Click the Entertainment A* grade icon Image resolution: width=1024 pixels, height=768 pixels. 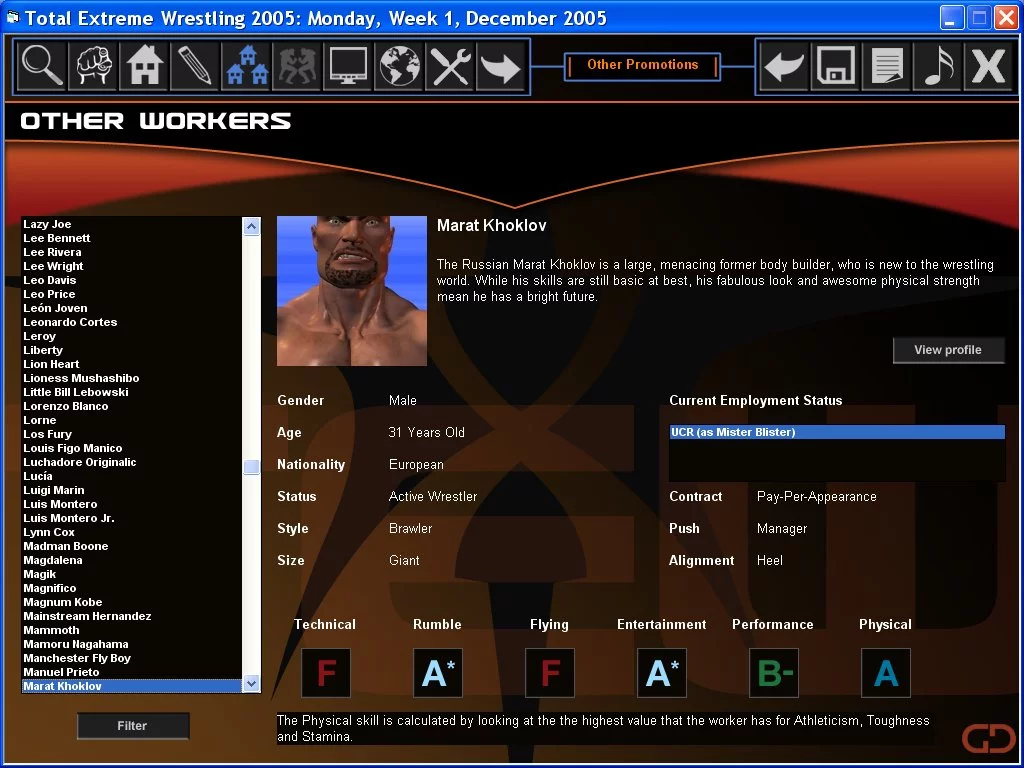pos(662,673)
